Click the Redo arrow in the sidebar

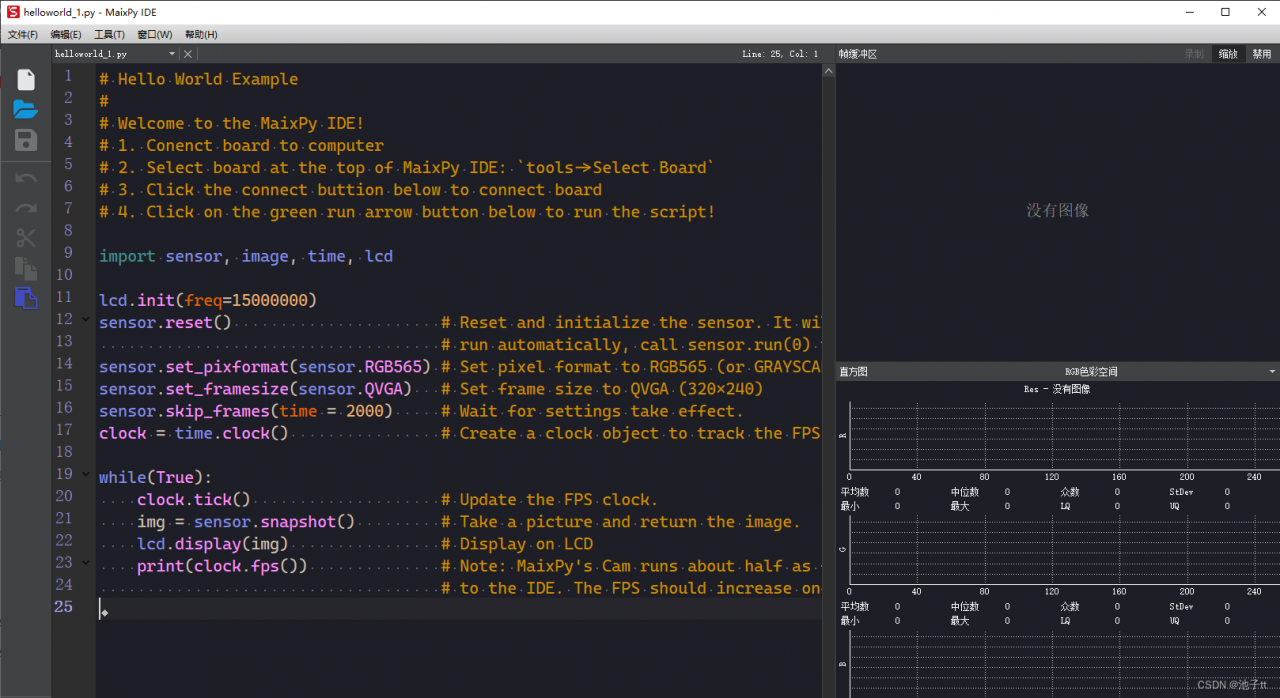26,208
